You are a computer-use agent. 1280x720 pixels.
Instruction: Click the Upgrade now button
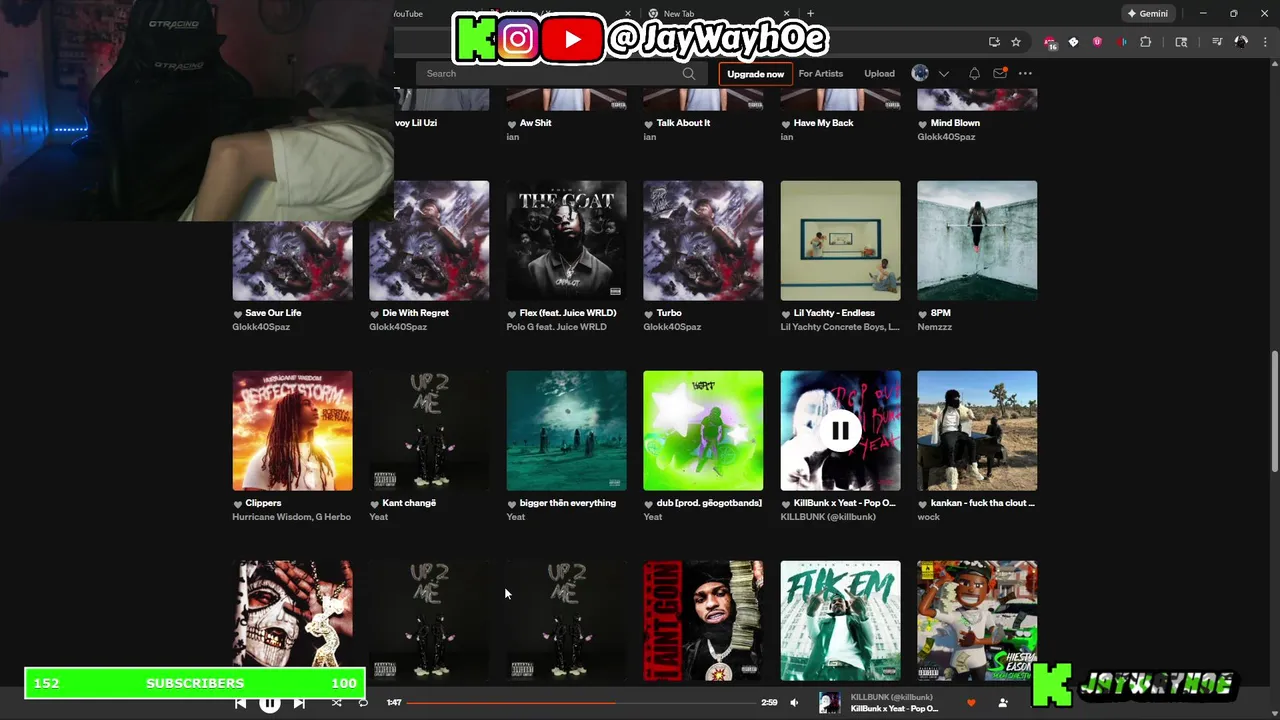point(756,74)
